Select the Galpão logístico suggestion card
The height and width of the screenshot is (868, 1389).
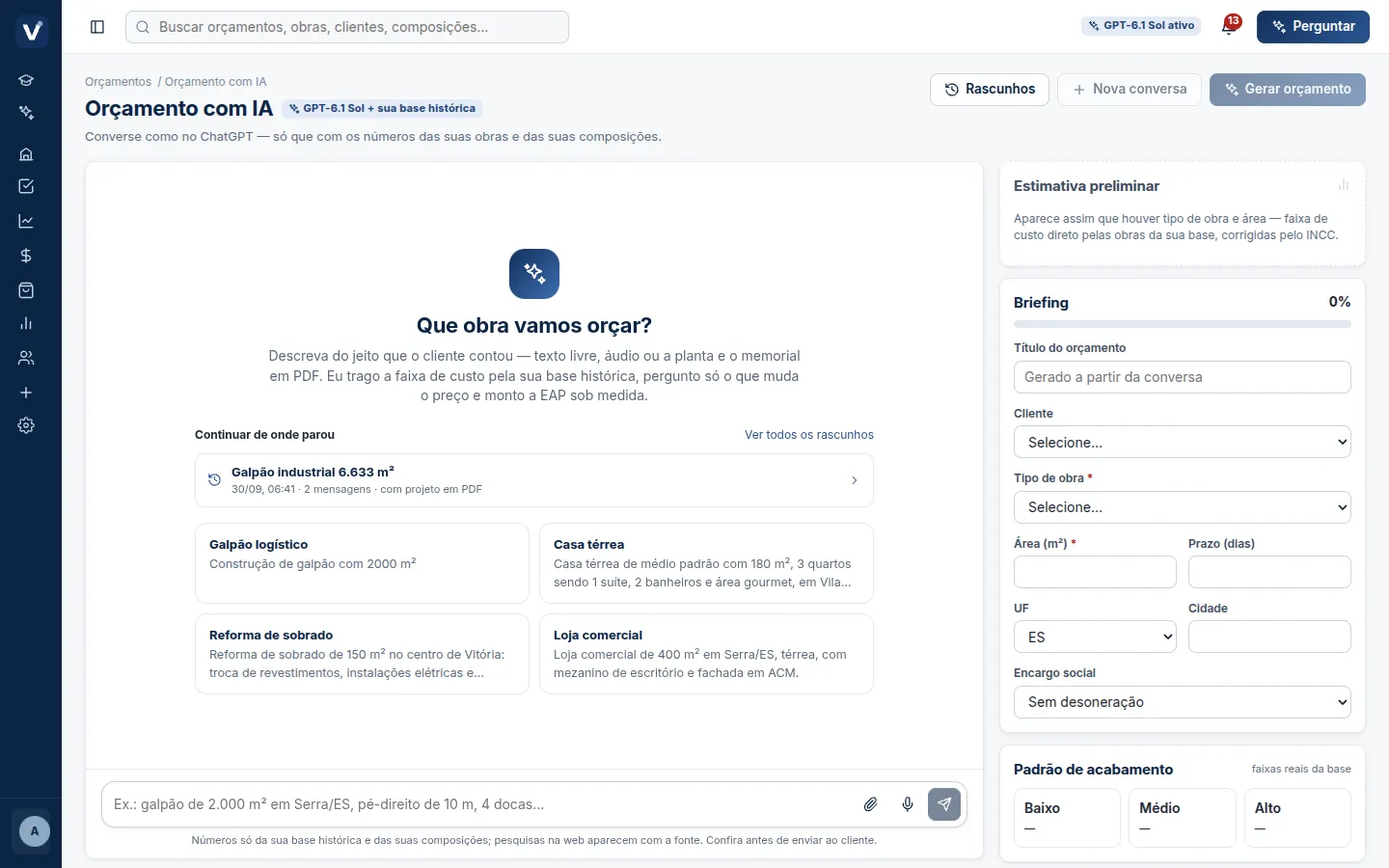362,563
